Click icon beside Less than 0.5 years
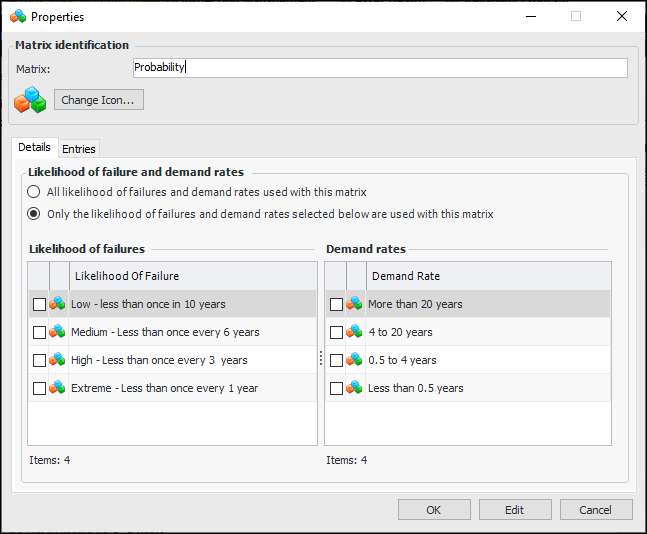This screenshot has height=534, width=647. pos(355,388)
